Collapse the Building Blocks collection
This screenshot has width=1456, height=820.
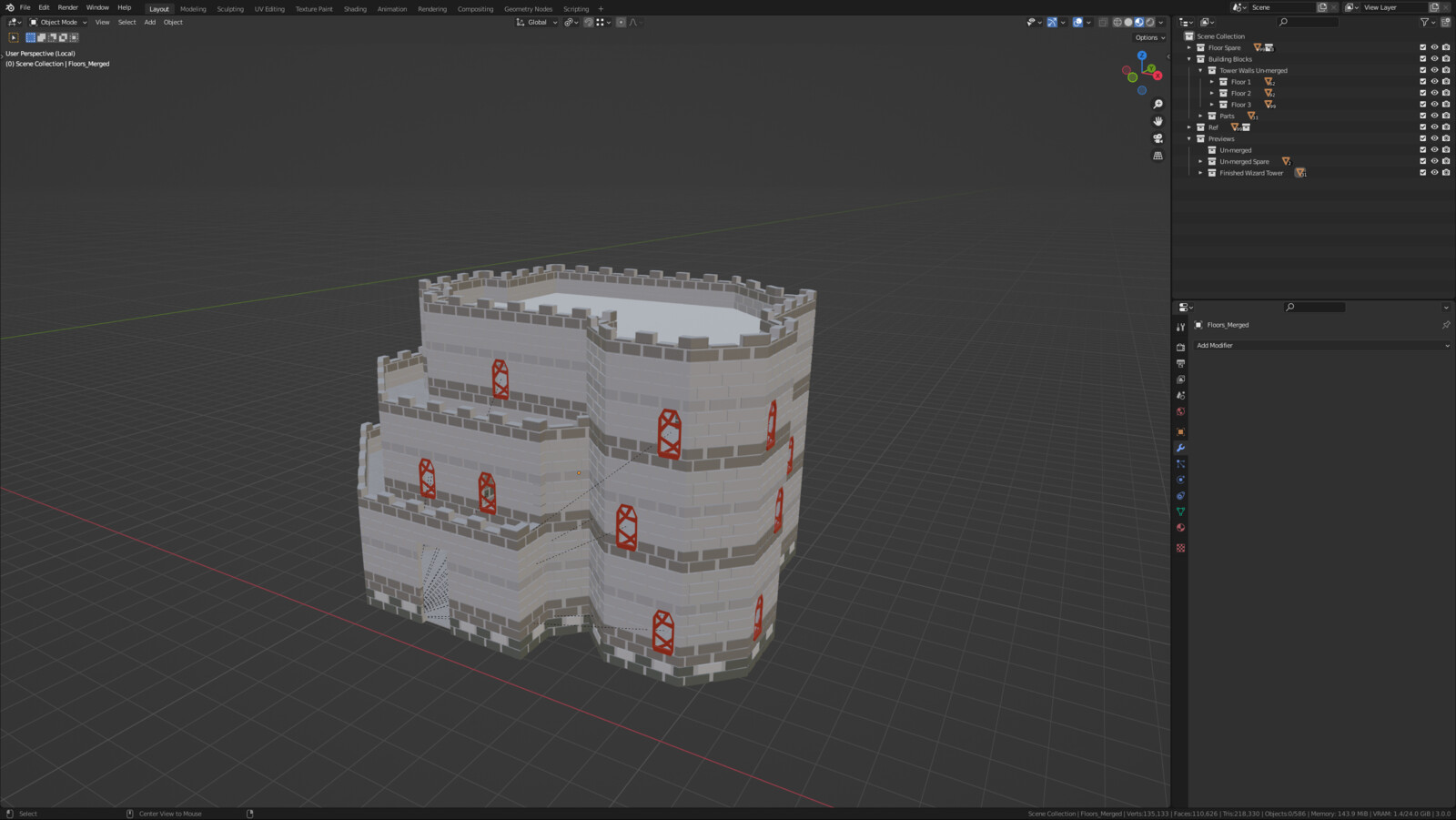1189,59
